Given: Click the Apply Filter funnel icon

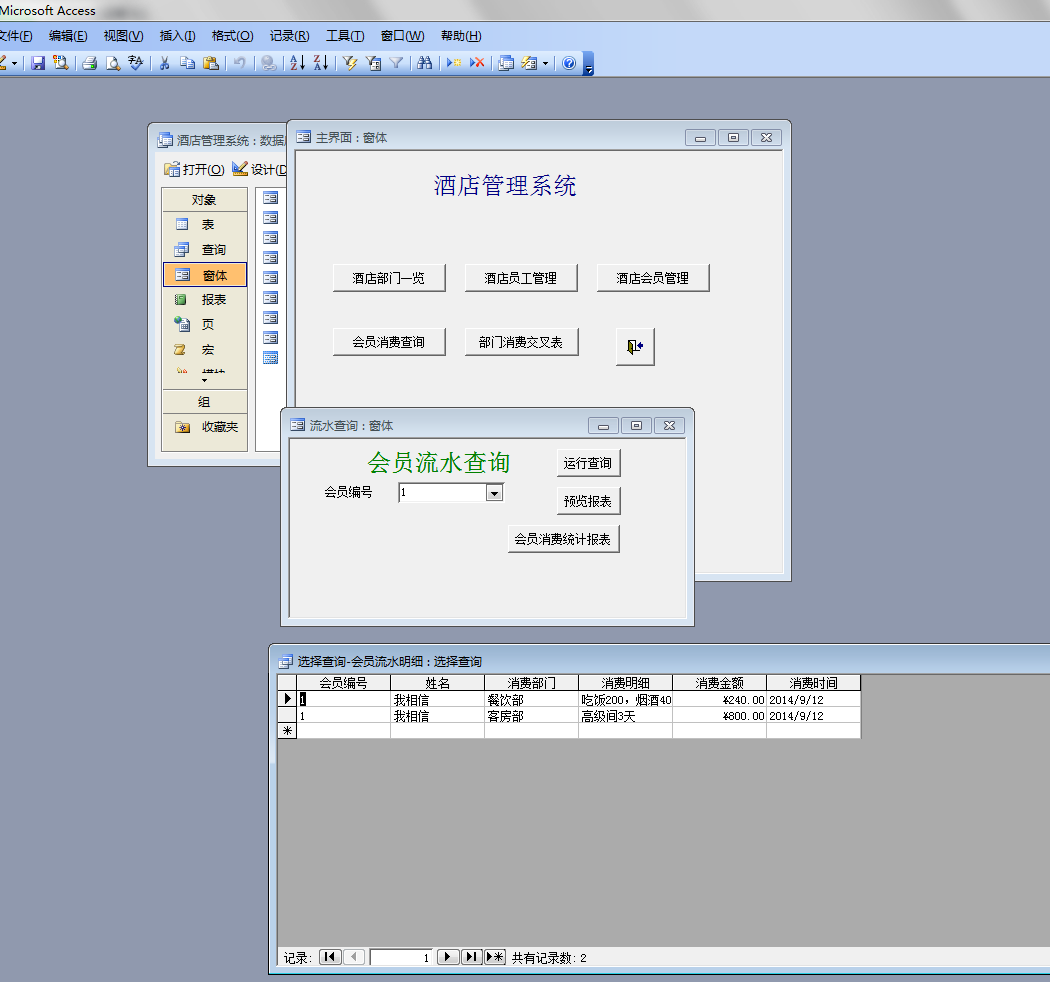Looking at the screenshot, I should [x=396, y=63].
